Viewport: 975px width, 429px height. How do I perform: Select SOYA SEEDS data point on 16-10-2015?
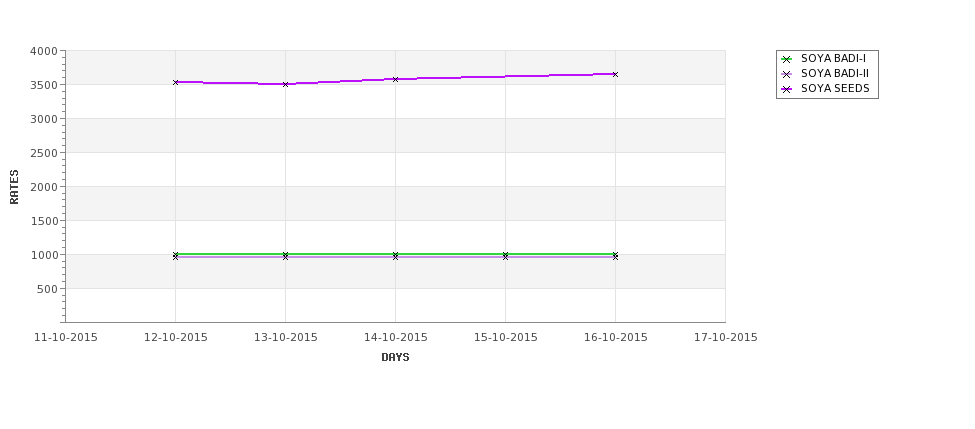pyautogui.click(x=615, y=74)
